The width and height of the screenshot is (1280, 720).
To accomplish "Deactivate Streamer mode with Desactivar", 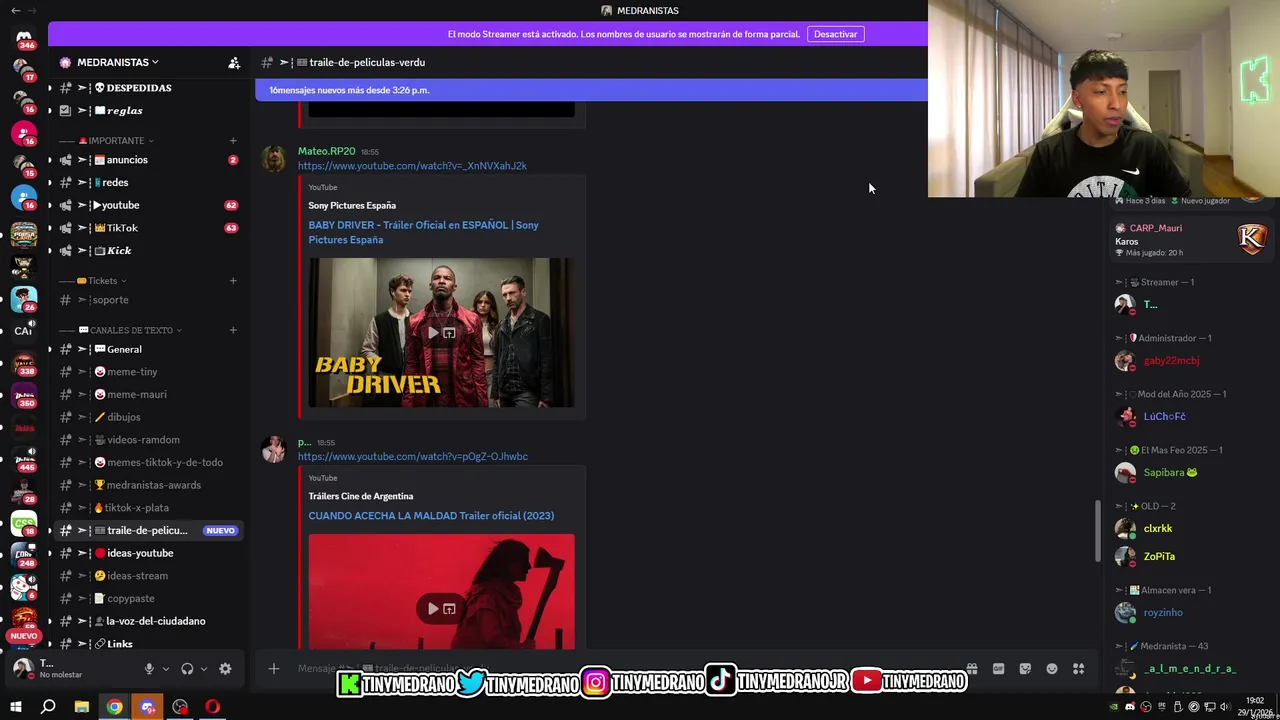I will [x=835, y=34].
